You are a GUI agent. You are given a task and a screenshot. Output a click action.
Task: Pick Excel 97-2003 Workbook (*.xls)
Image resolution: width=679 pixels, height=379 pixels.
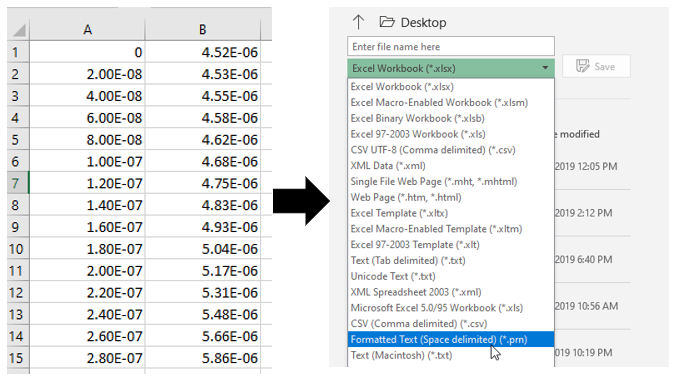coord(451,134)
